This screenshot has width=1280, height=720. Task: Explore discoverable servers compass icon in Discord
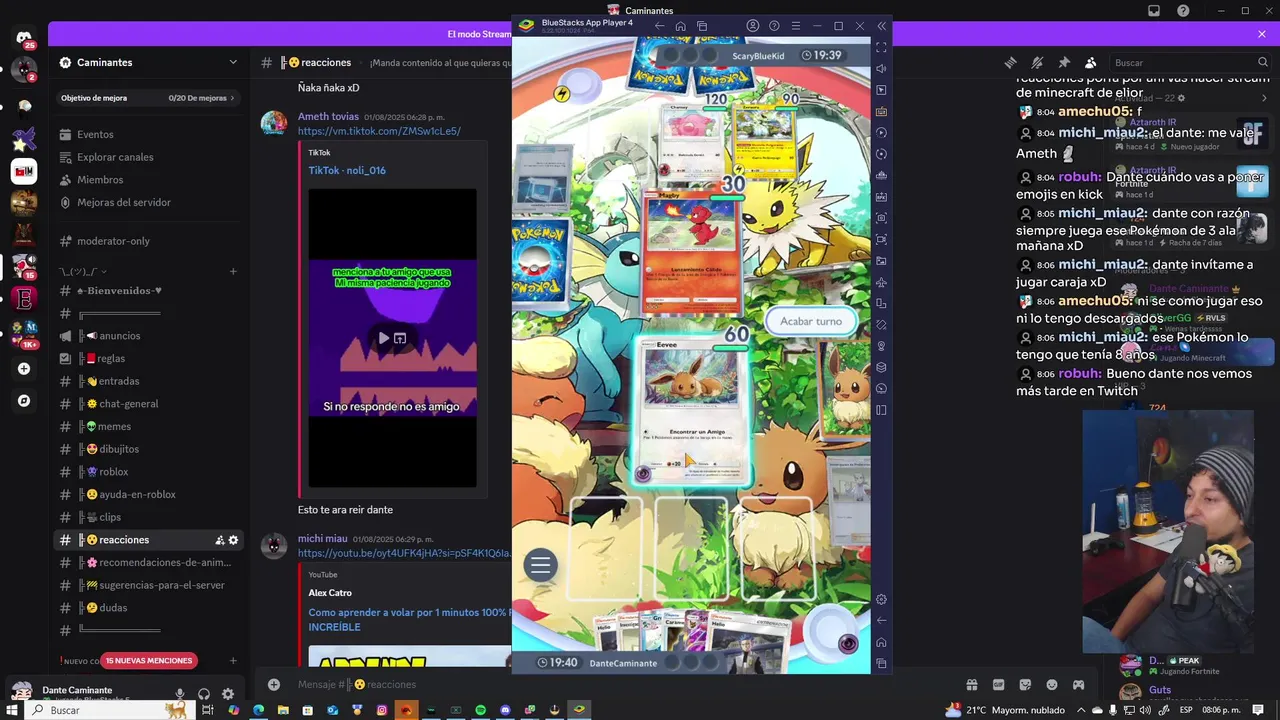coord(24,401)
